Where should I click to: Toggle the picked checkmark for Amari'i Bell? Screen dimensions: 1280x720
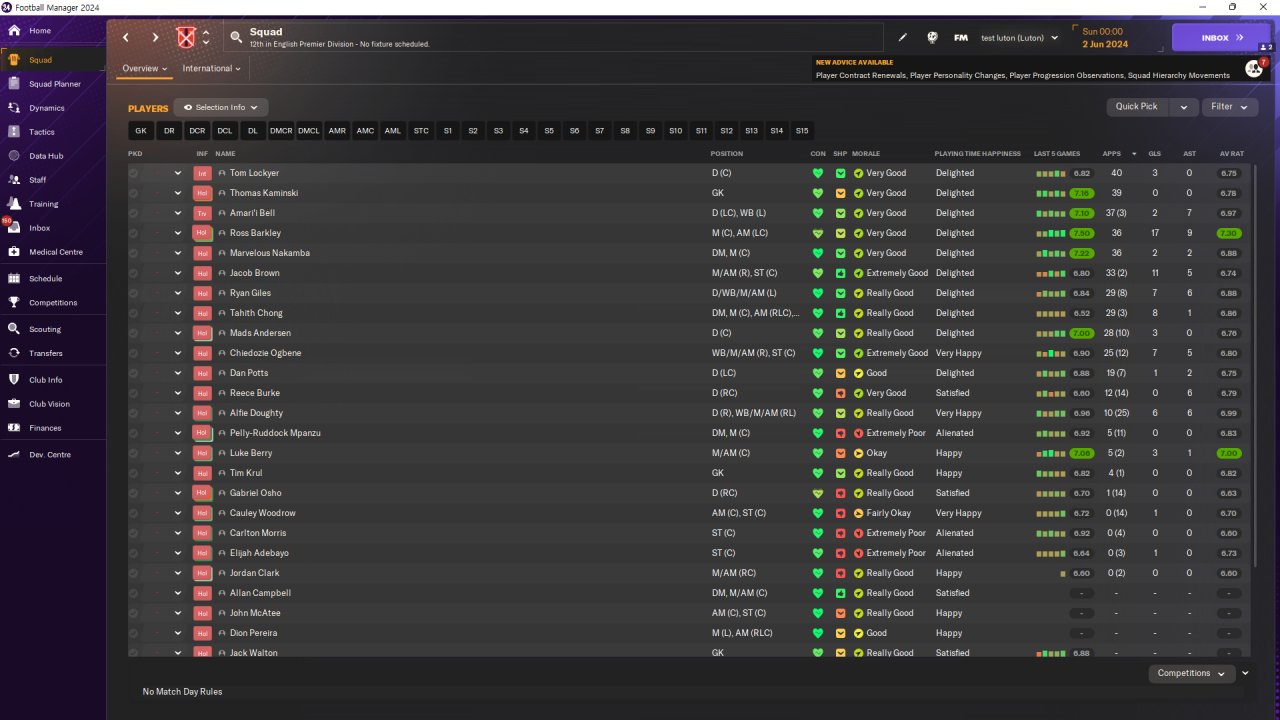coord(133,213)
